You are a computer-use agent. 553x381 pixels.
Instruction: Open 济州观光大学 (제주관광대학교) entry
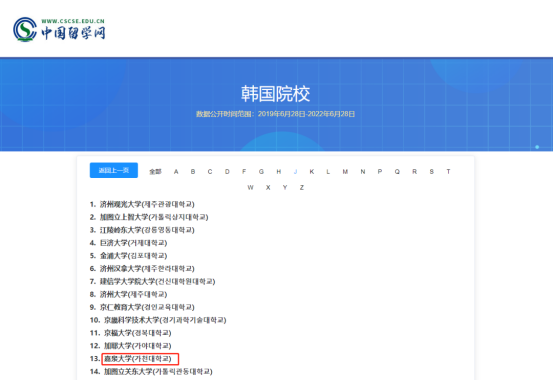coord(147,204)
